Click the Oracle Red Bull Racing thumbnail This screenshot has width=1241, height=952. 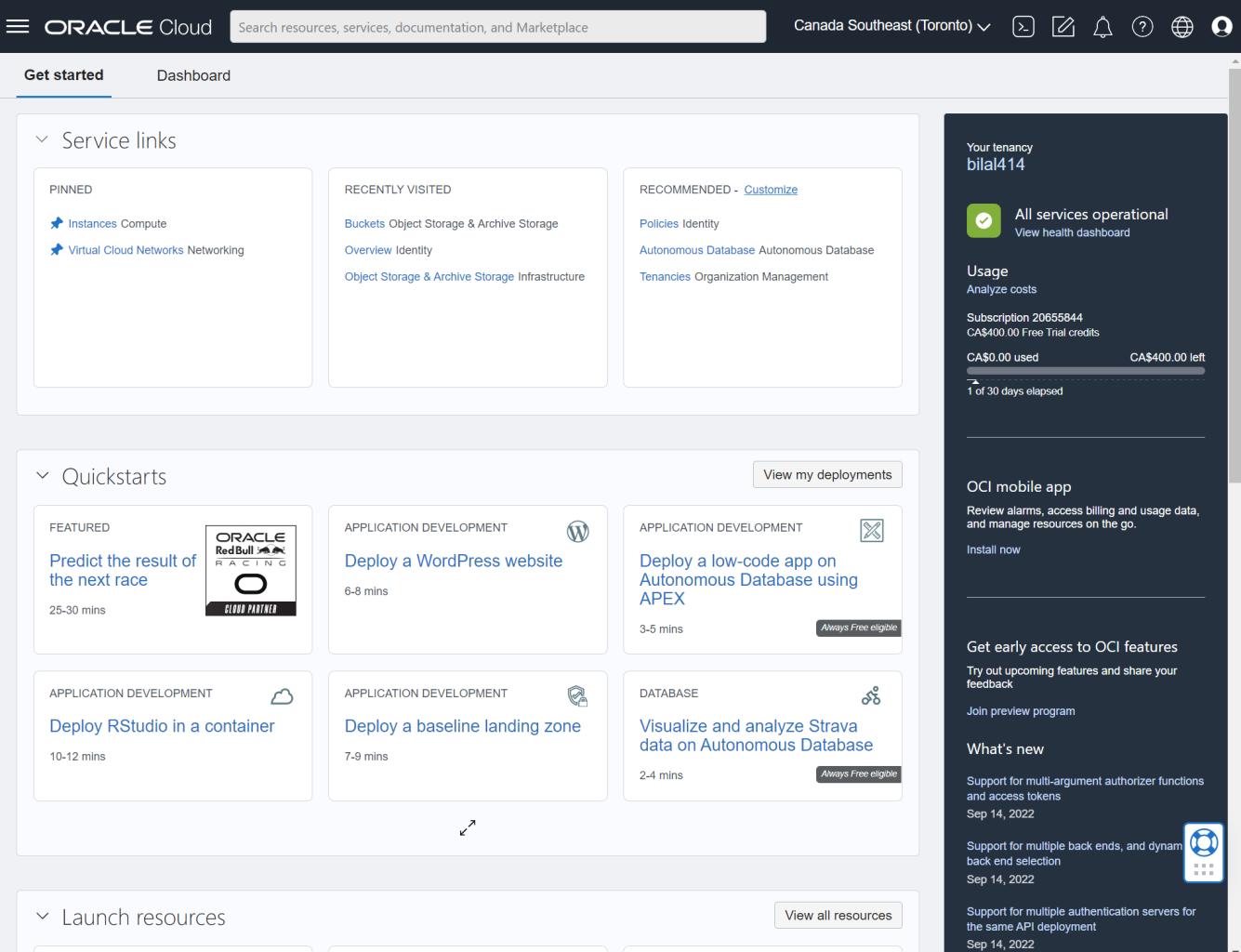coord(251,570)
